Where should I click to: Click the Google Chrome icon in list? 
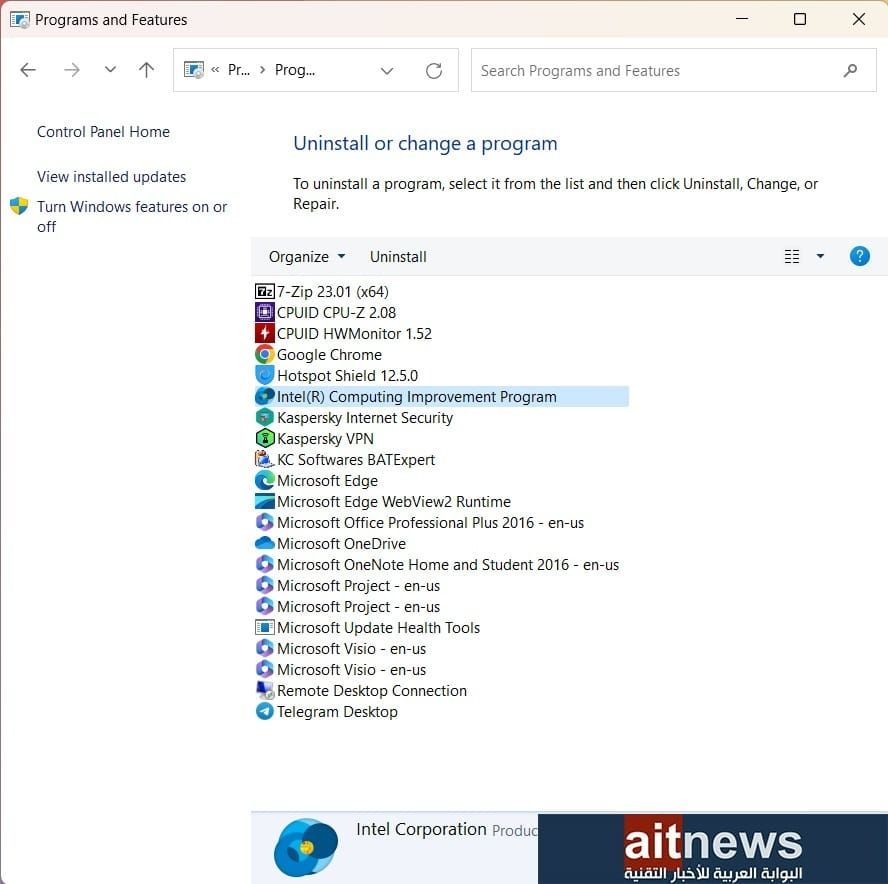[265, 355]
